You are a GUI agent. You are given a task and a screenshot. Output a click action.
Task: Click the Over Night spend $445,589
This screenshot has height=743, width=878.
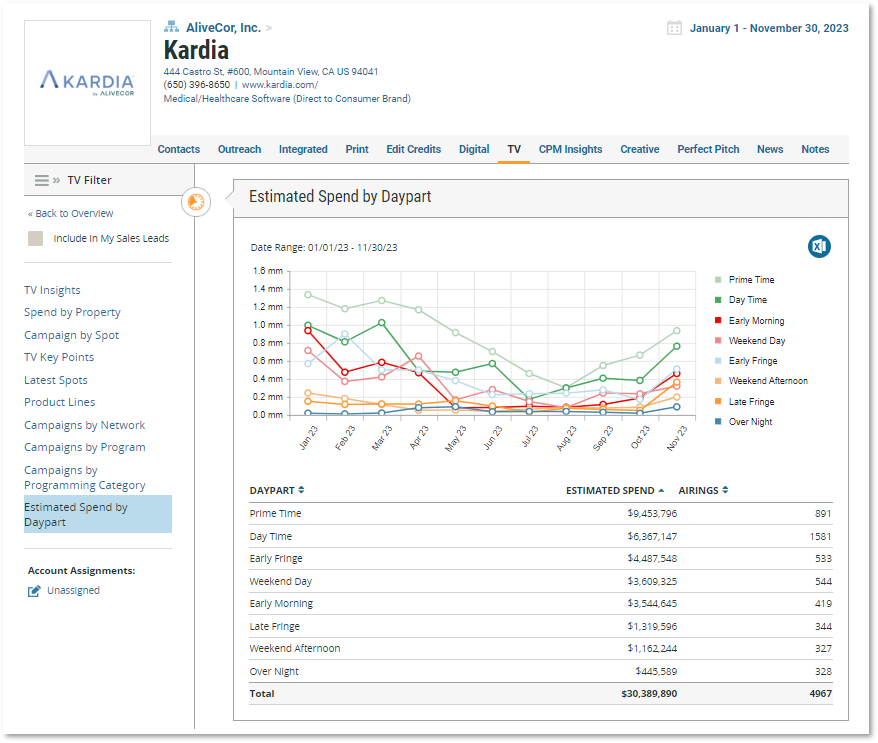(656, 671)
